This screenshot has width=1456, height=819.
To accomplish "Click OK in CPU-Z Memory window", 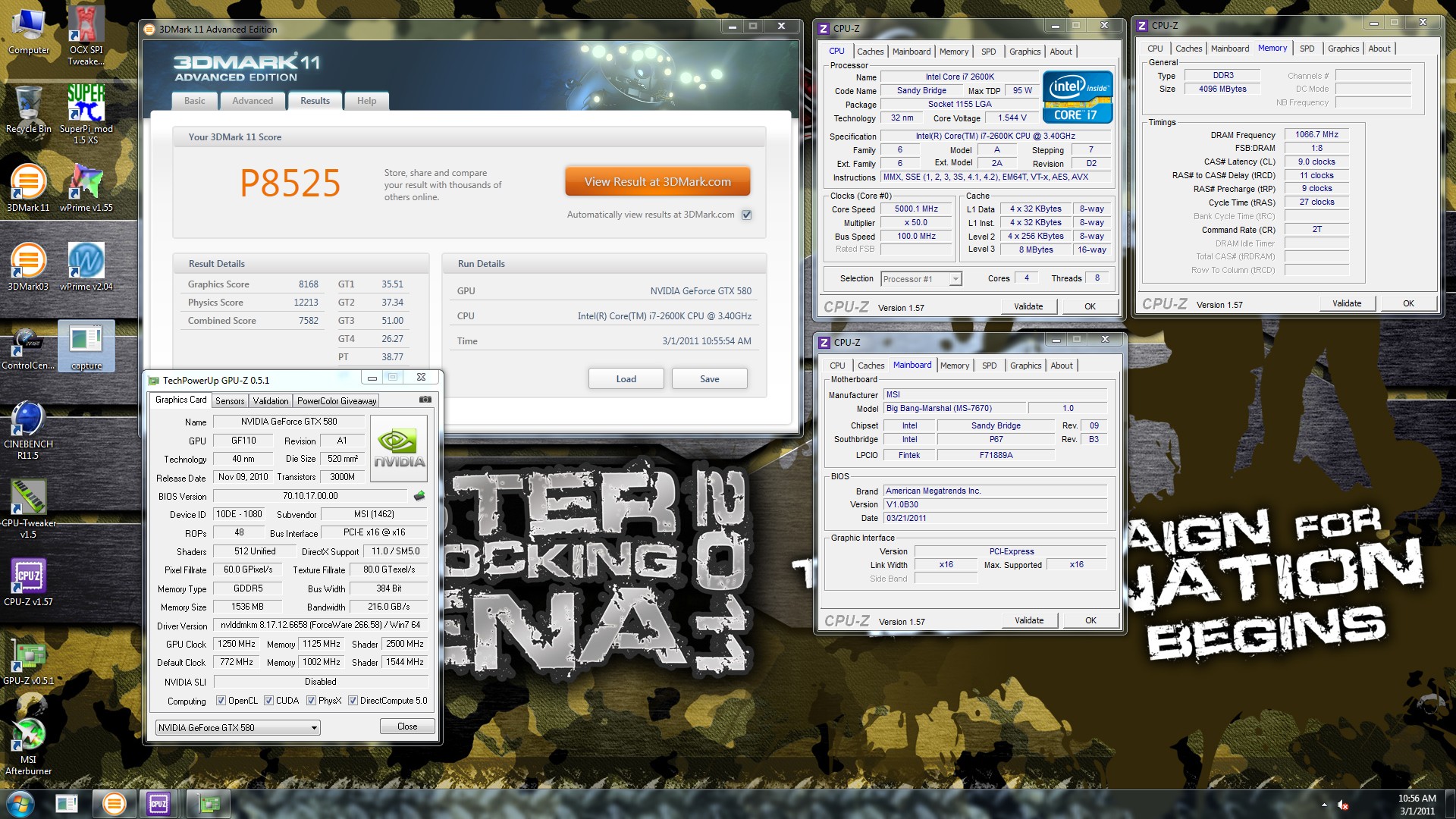I will (x=1408, y=303).
